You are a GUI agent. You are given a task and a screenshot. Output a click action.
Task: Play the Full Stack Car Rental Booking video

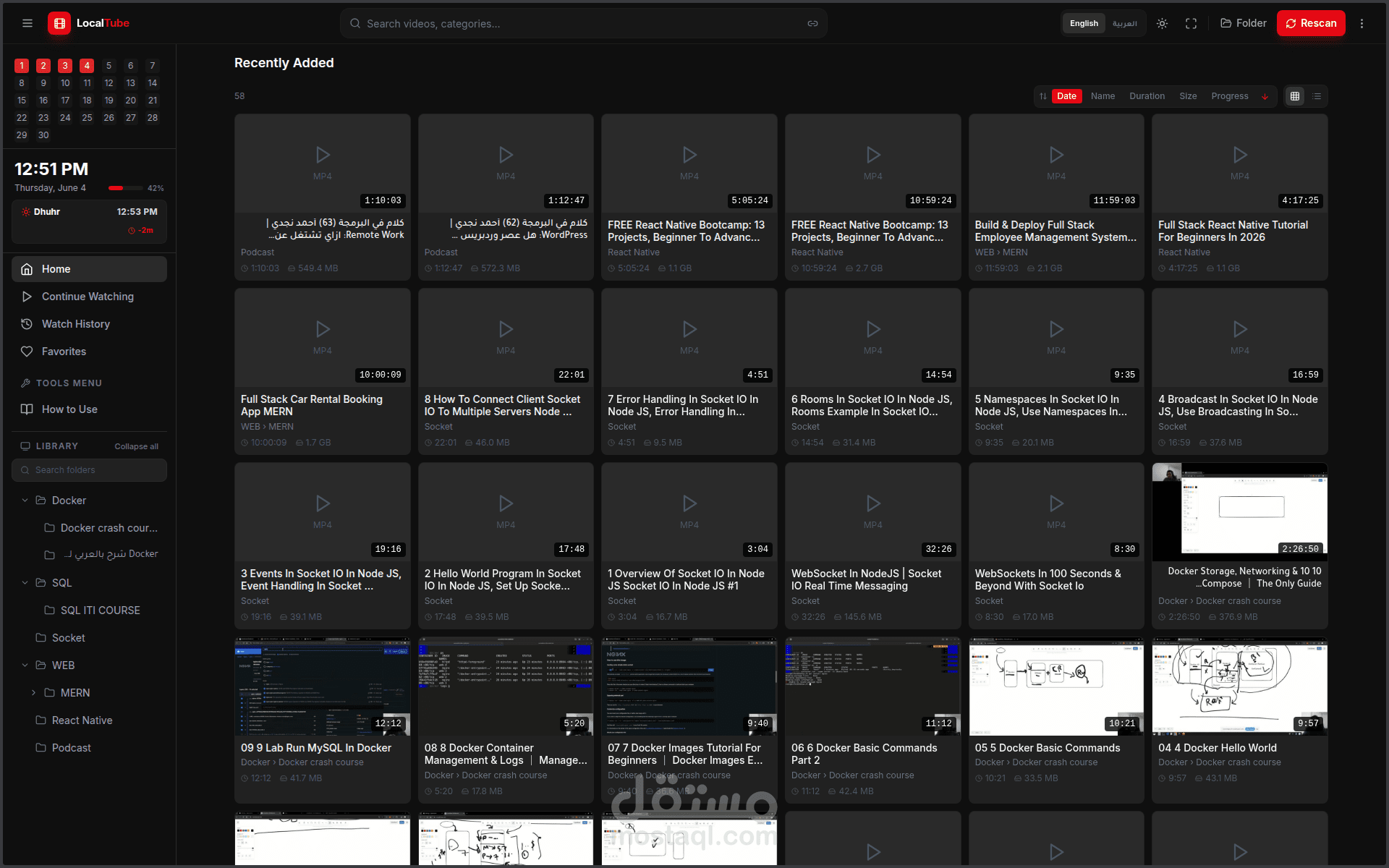[x=322, y=339]
